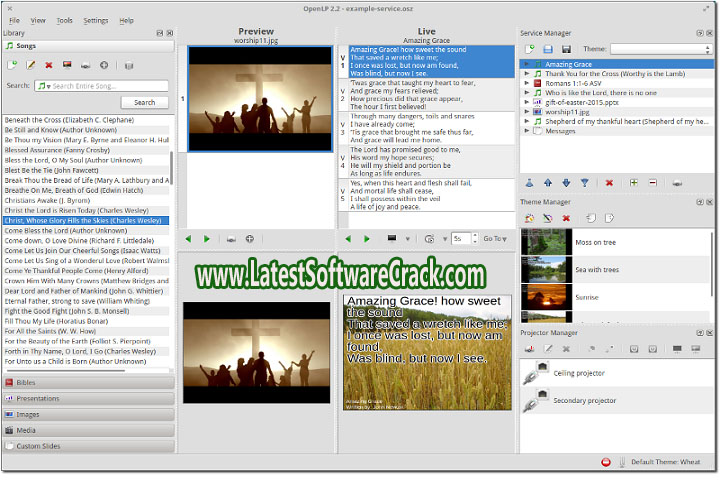Click the Search button
Image resolution: width=720 pixels, height=480 pixels.
(145, 102)
